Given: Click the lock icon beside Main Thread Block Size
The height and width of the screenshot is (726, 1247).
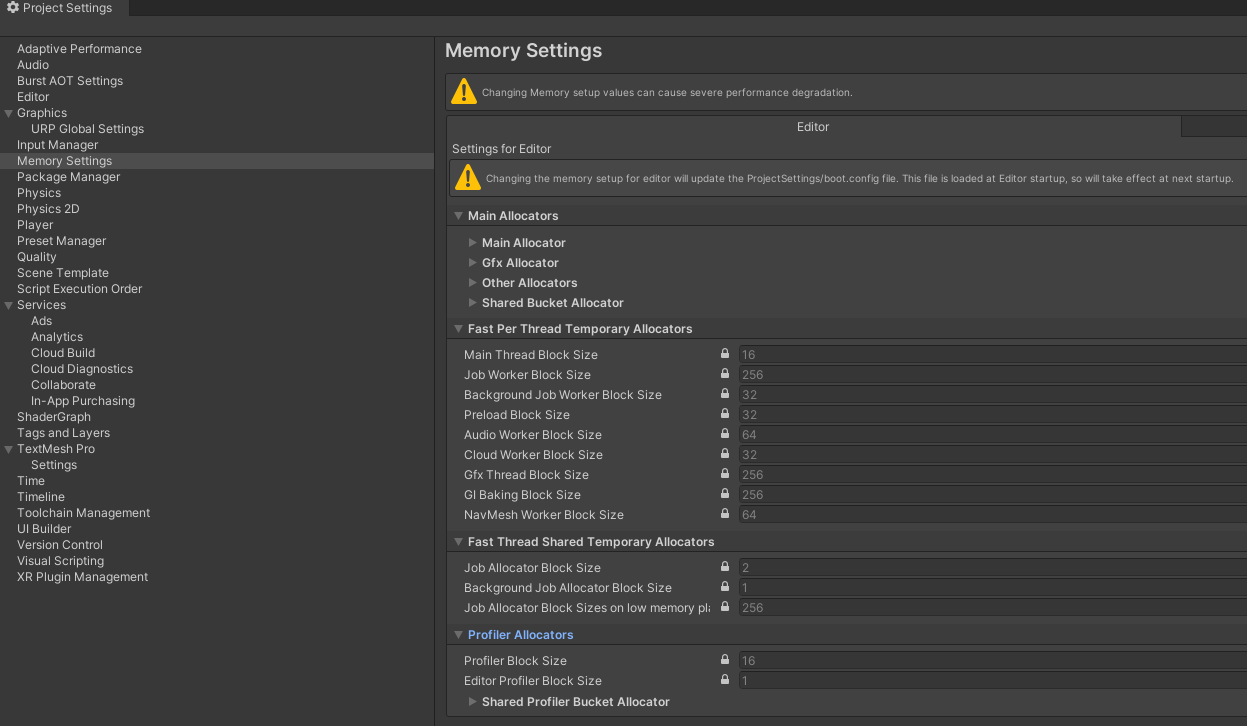Looking at the screenshot, I should point(724,353).
